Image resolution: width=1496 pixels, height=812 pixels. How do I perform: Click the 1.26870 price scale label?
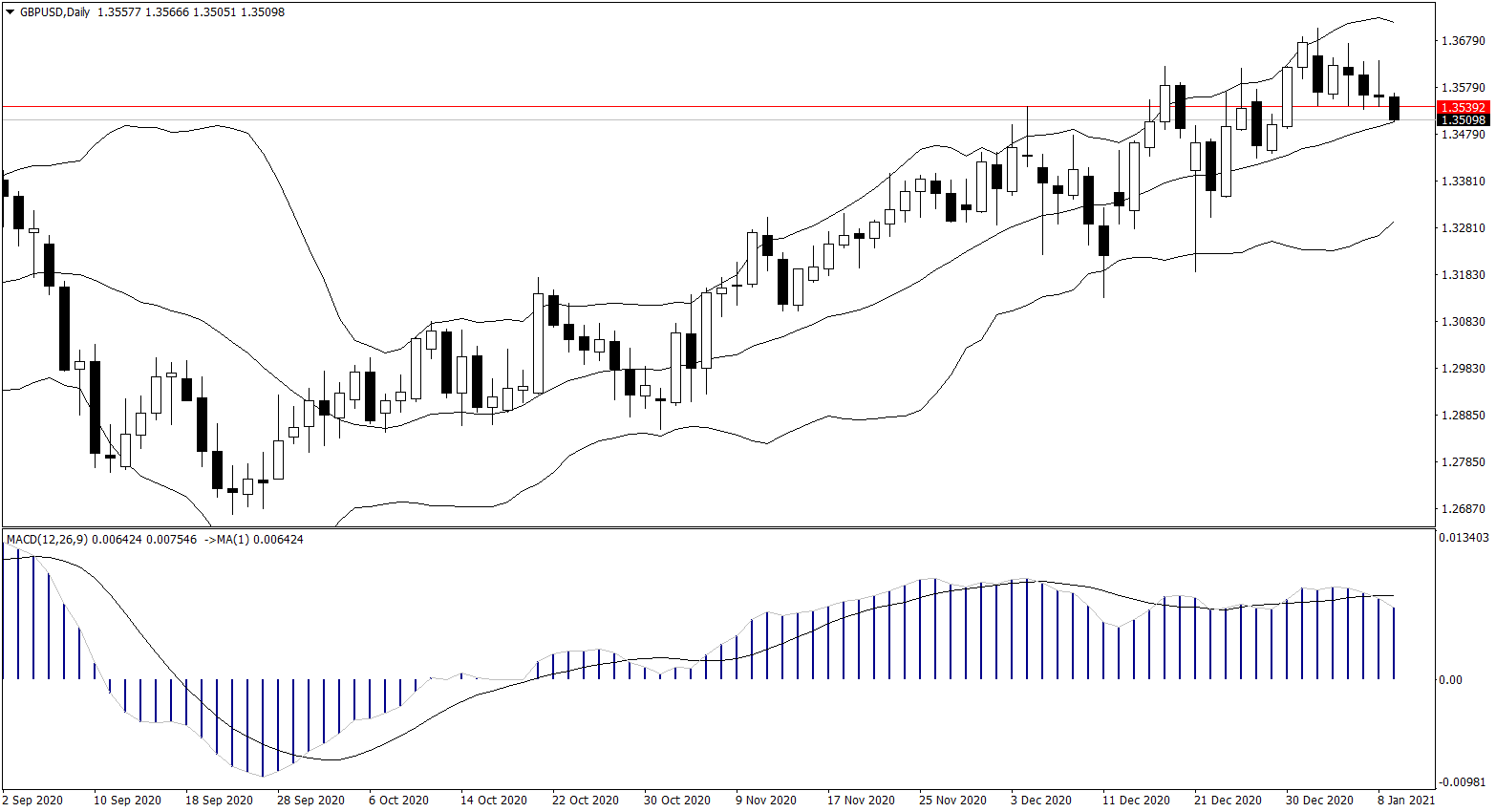click(x=1463, y=509)
